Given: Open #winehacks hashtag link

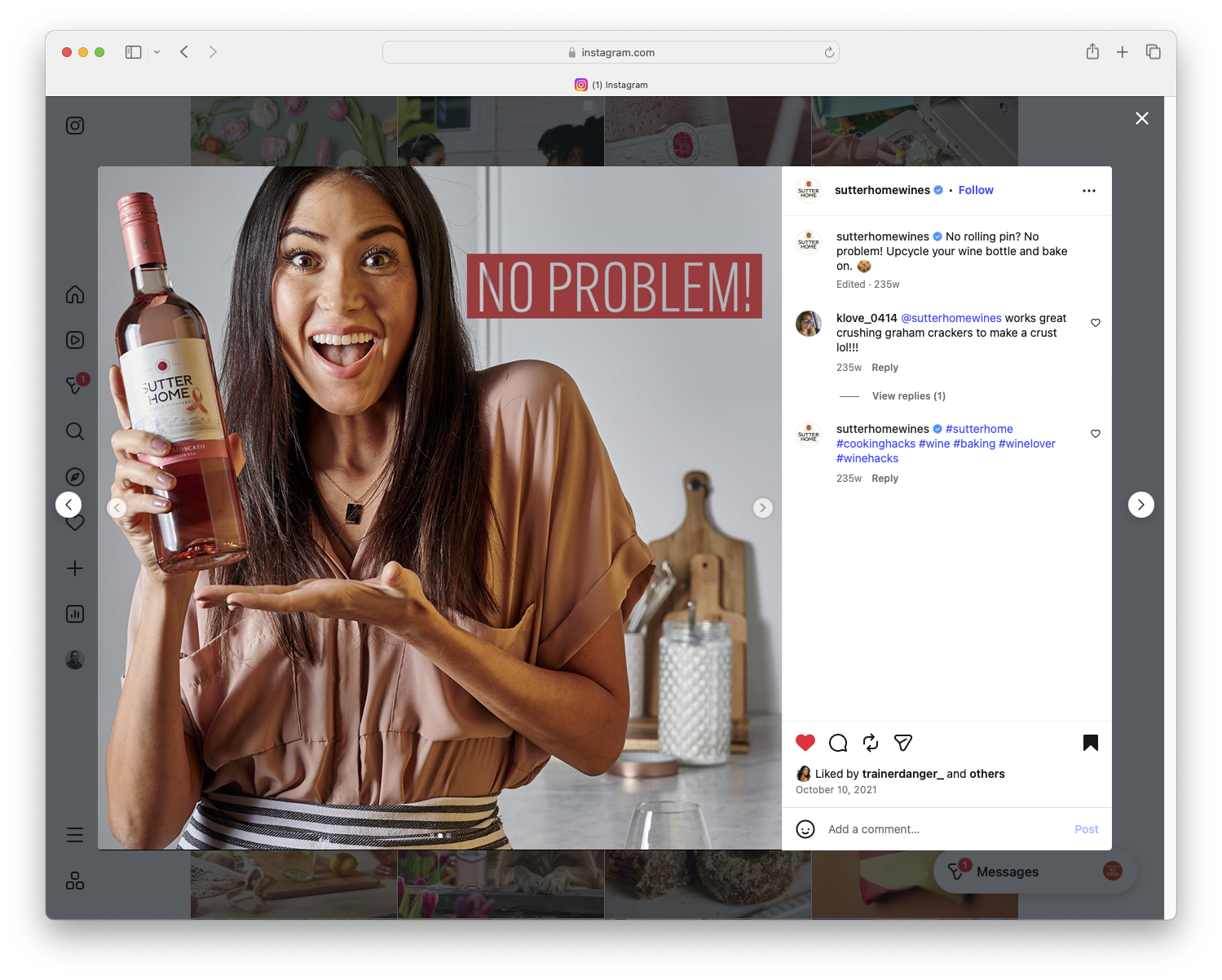Looking at the screenshot, I should click(867, 458).
